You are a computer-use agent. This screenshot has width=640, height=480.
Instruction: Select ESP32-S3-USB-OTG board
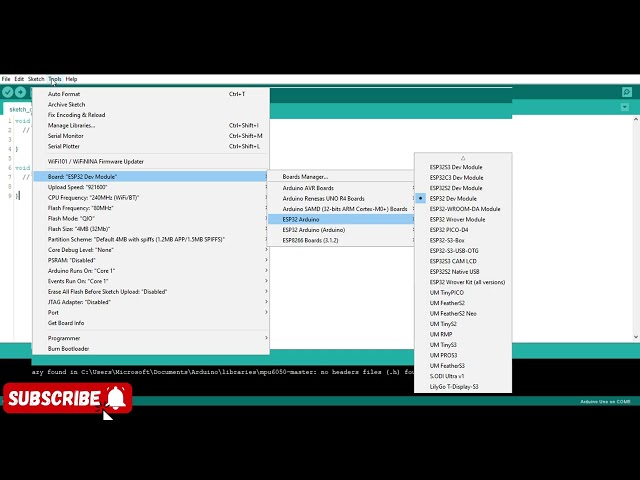(463, 251)
